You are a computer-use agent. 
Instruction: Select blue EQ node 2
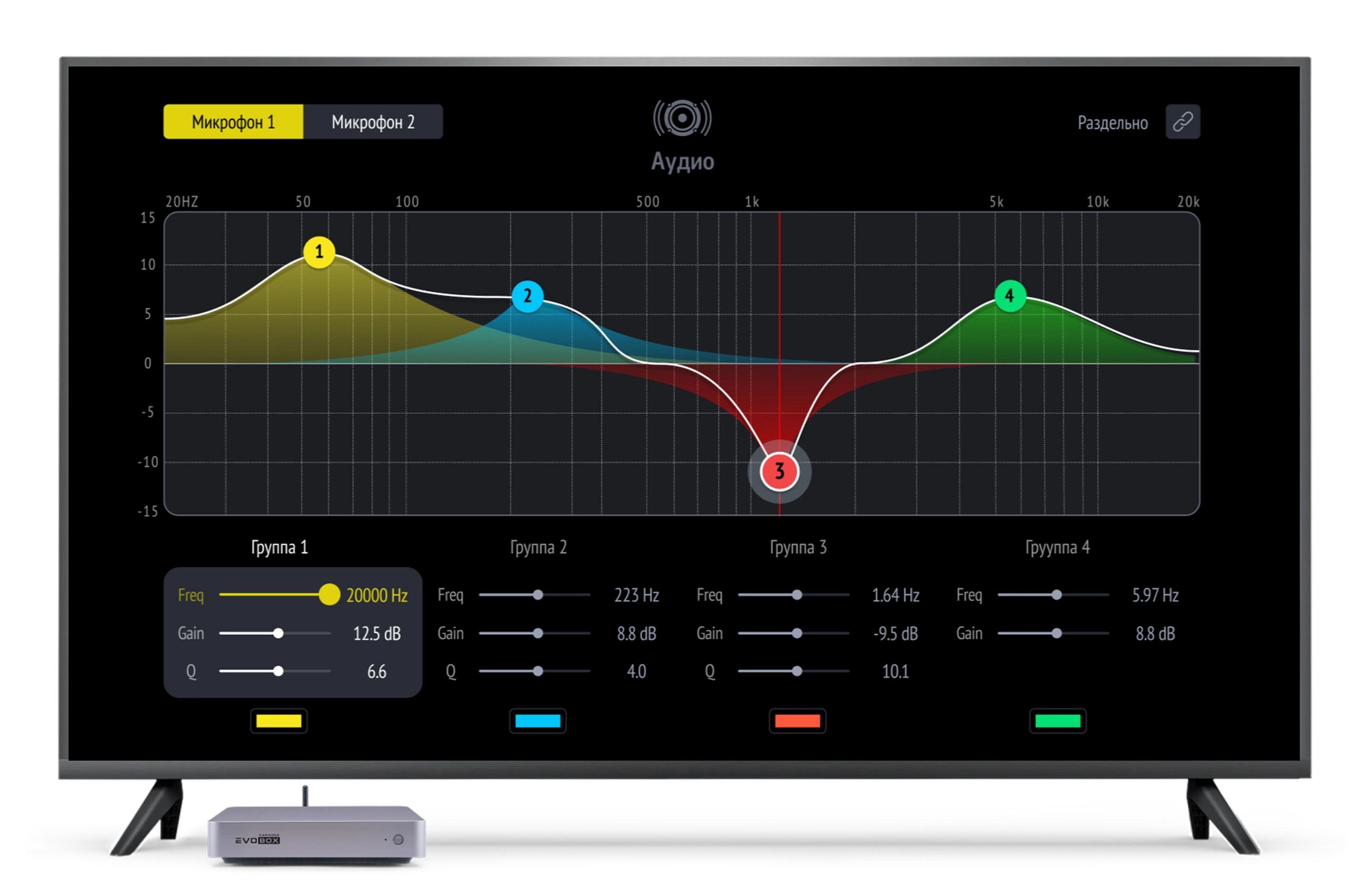[x=527, y=296]
